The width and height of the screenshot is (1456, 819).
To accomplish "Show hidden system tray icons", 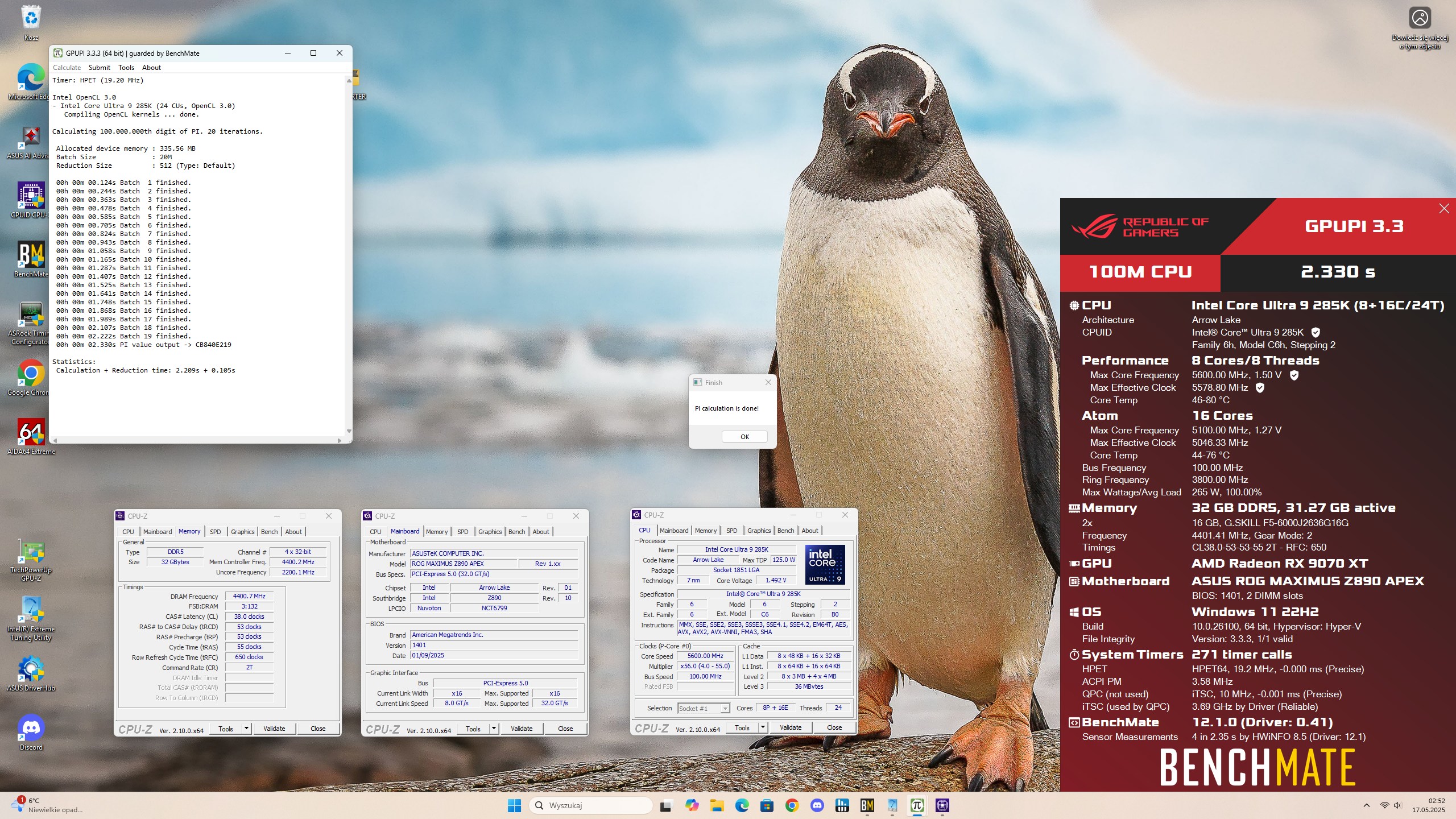I will coord(1366,805).
